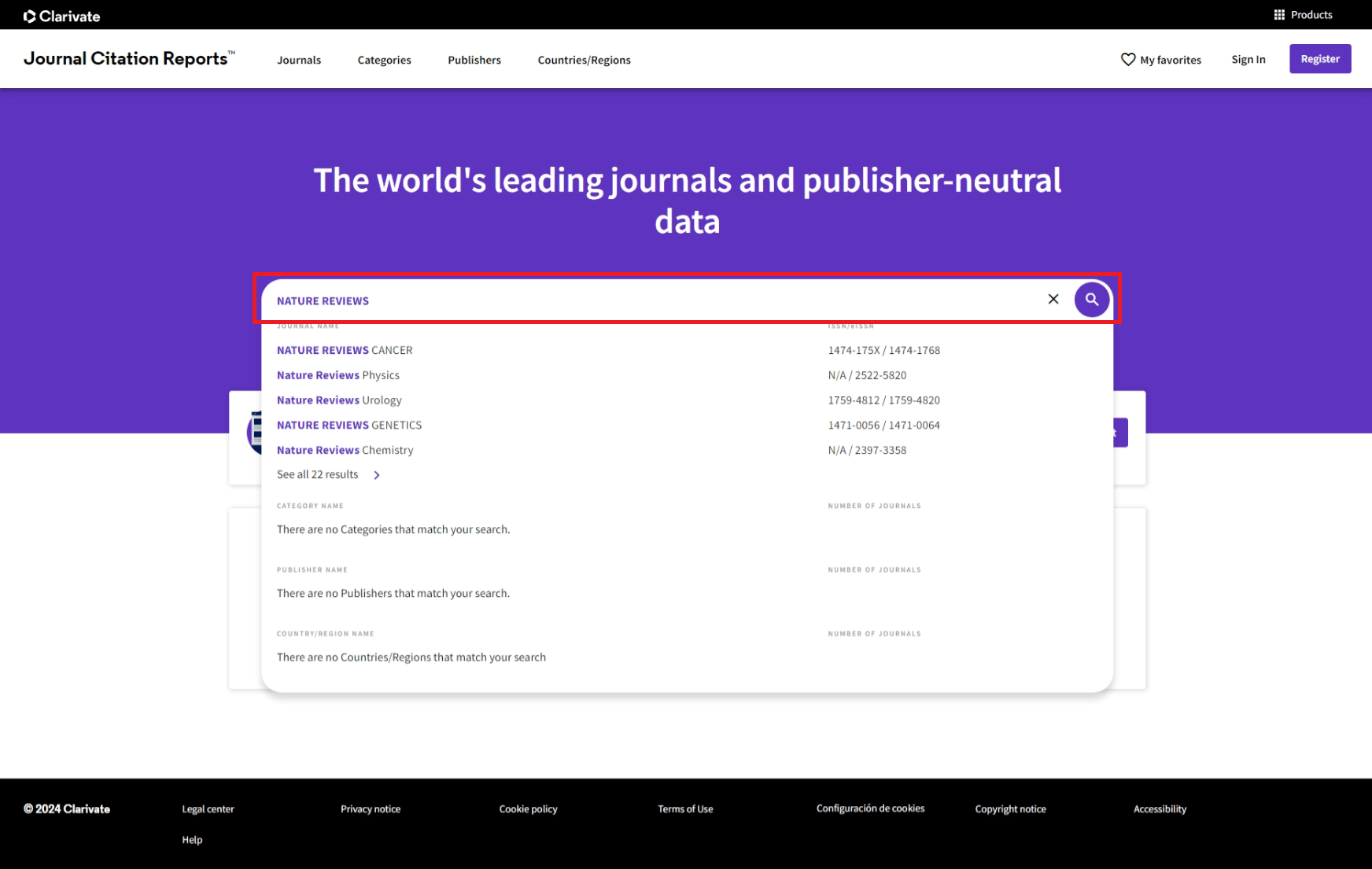Click the © 2024 Clarivate footer text
This screenshot has height=869, width=1372.
(67, 809)
